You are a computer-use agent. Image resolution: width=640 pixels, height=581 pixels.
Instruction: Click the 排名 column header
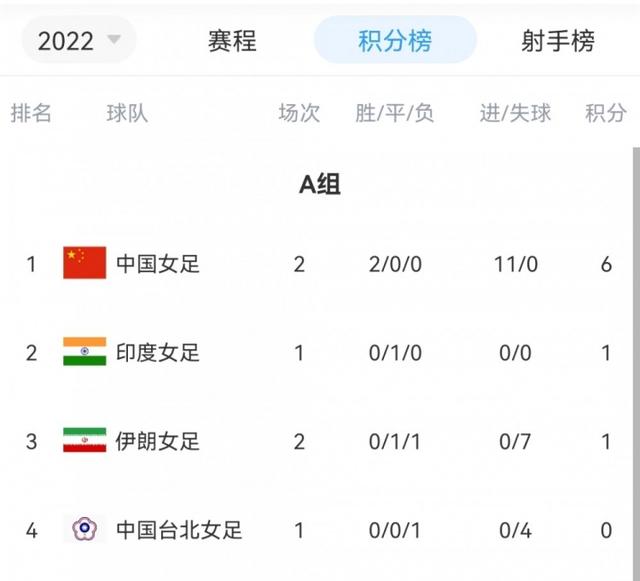(x=31, y=113)
